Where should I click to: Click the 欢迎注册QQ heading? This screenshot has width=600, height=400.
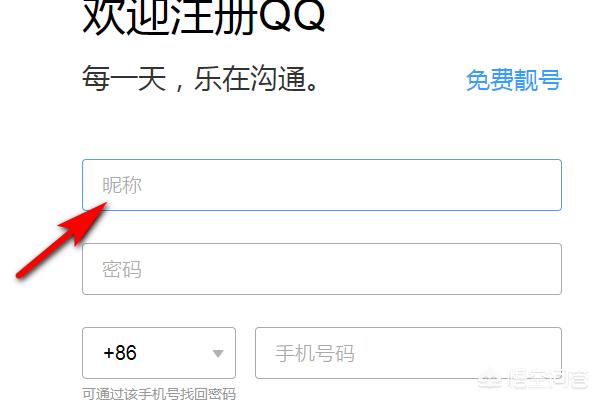pos(204,16)
